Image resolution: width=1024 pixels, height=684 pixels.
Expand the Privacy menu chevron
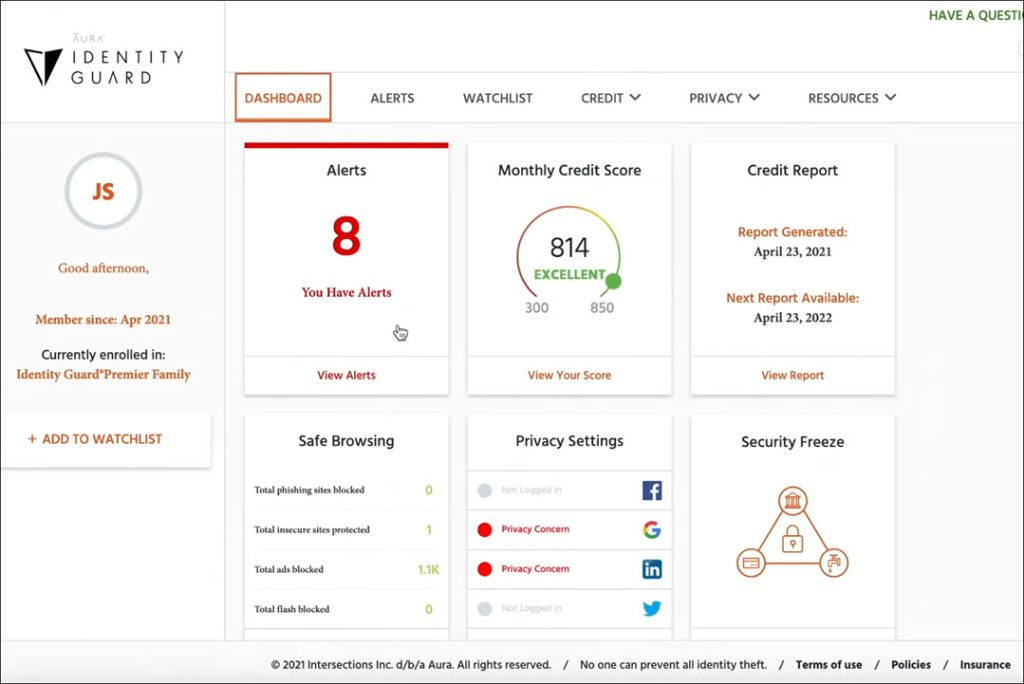(754, 97)
